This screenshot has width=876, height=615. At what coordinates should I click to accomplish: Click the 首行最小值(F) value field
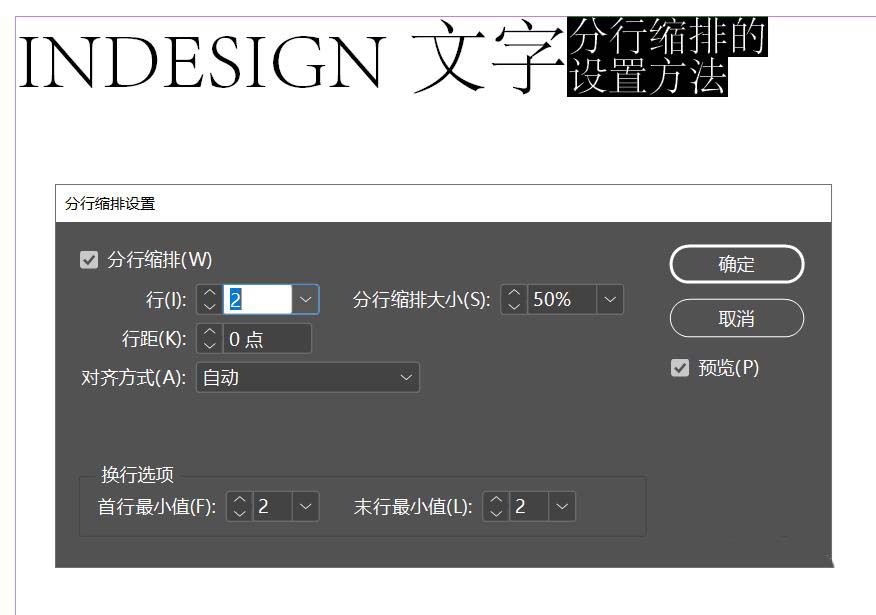[x=273, y=507]
